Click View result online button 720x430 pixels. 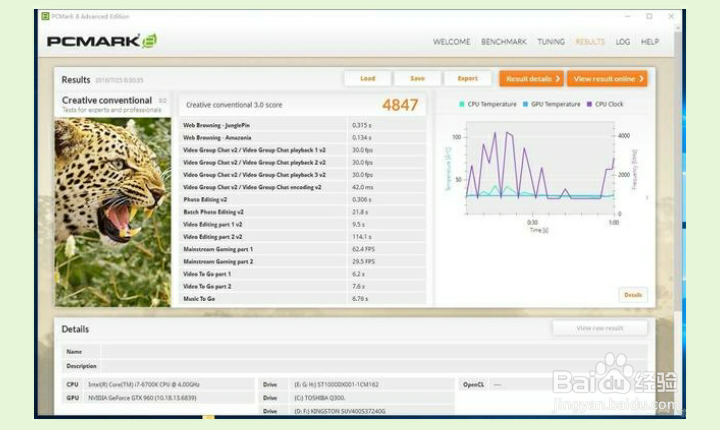point(607,79)
